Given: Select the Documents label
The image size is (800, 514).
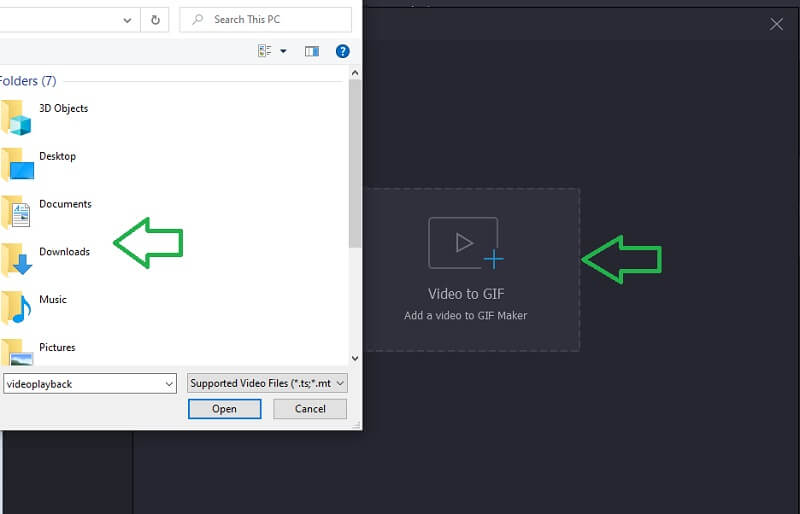Looking at the screenshot, I should click(65, 204).
